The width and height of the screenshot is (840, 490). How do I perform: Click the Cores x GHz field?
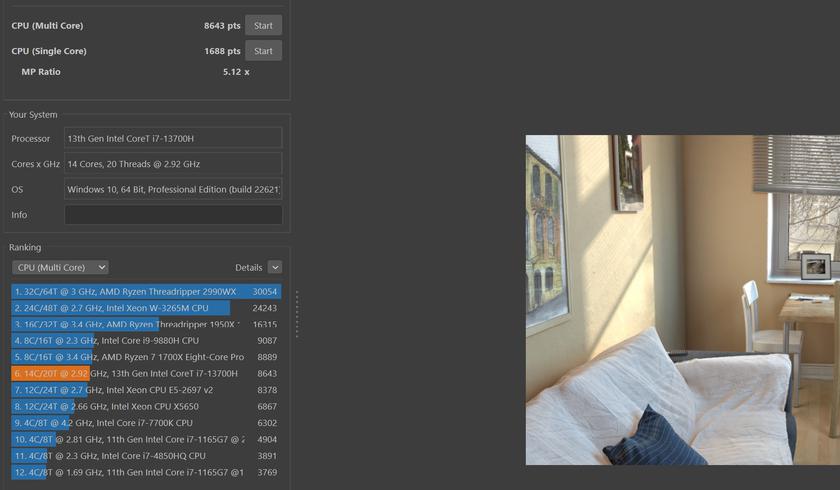point(173,164)
